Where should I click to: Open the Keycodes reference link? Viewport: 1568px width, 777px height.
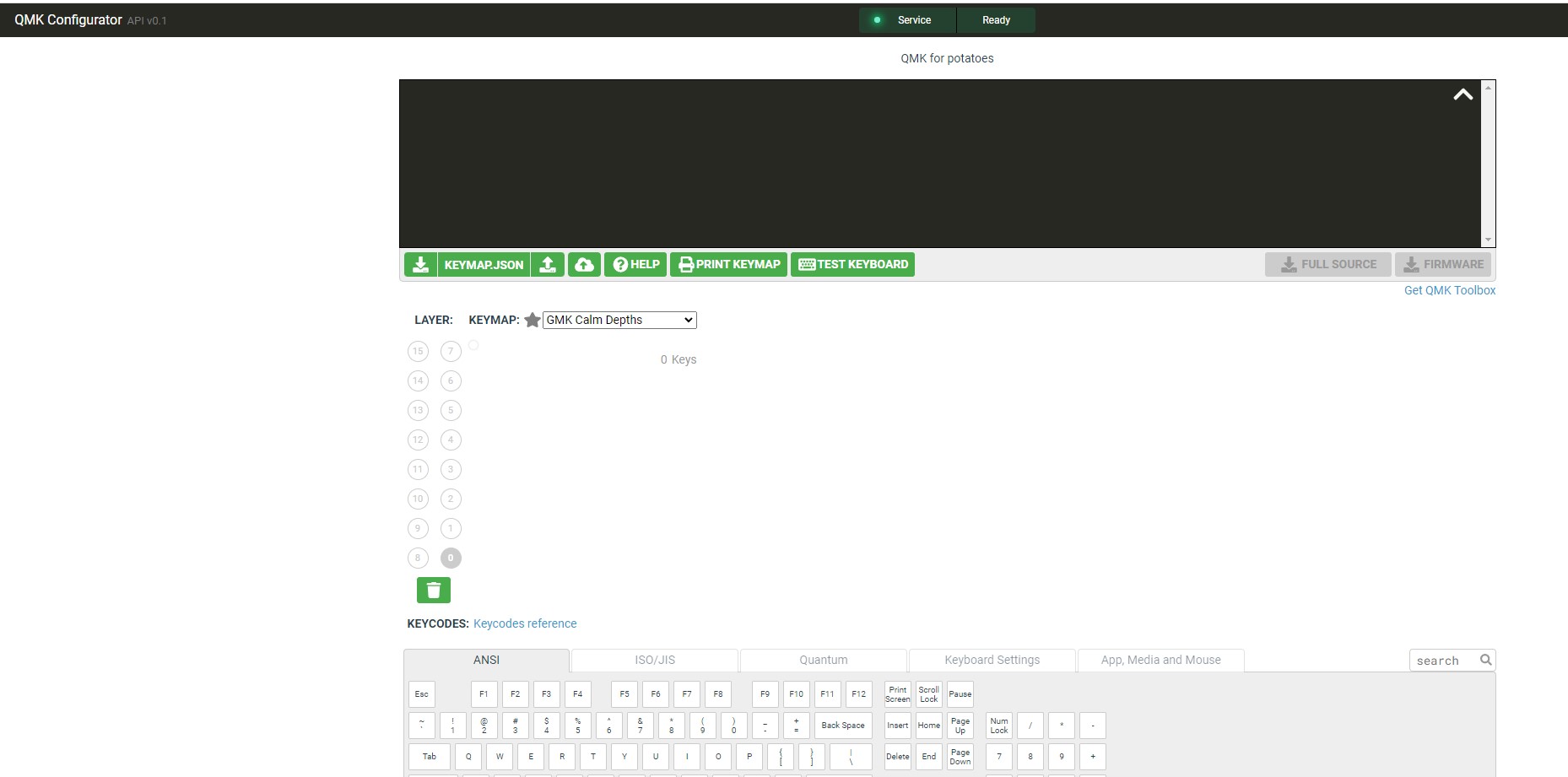click(x=525, y=623)
